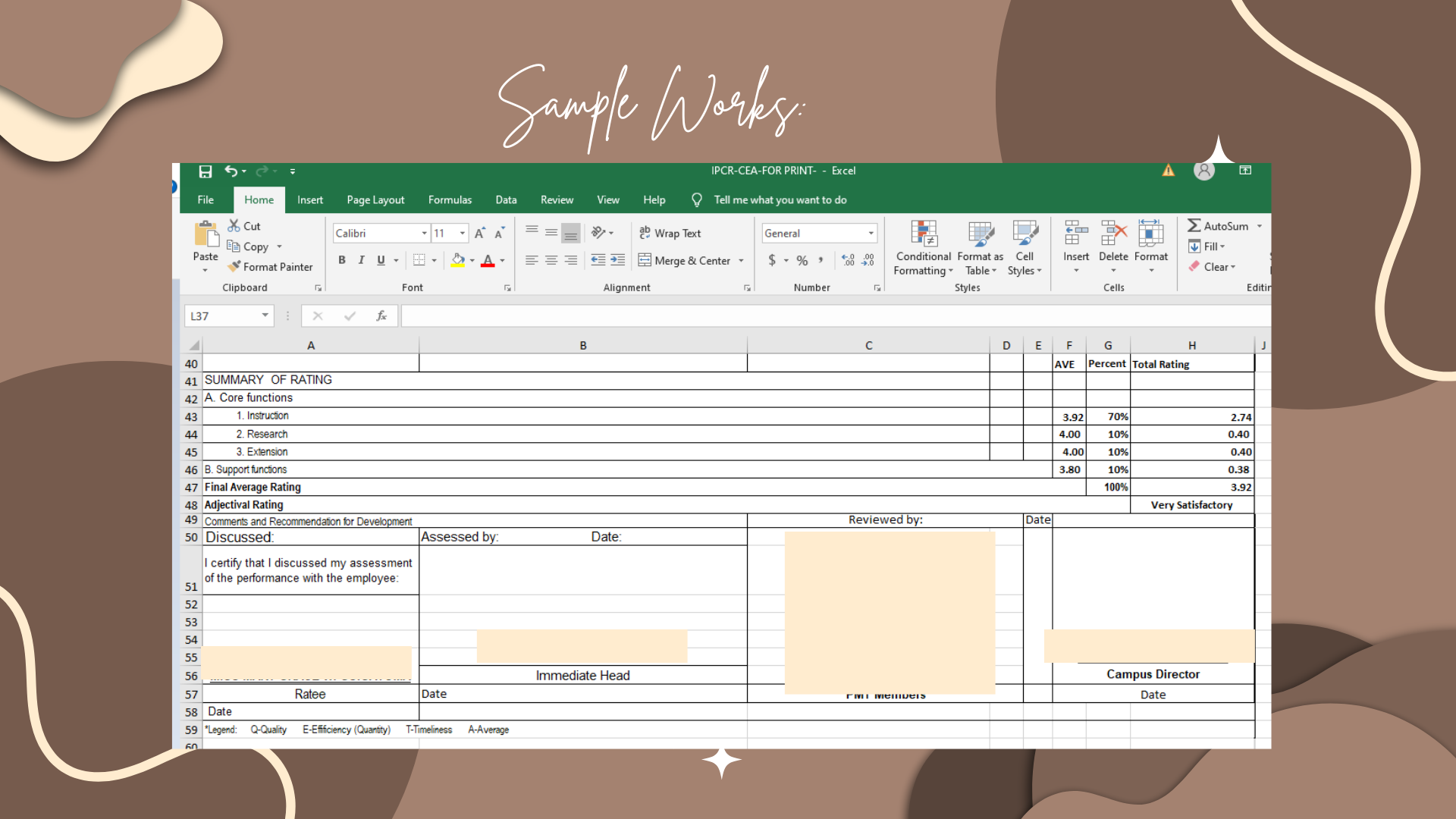Image resolution: width=1456 pixels, height=819 pixels.
Task: Toggle Italic formatting
Action: tap(362, 260)
